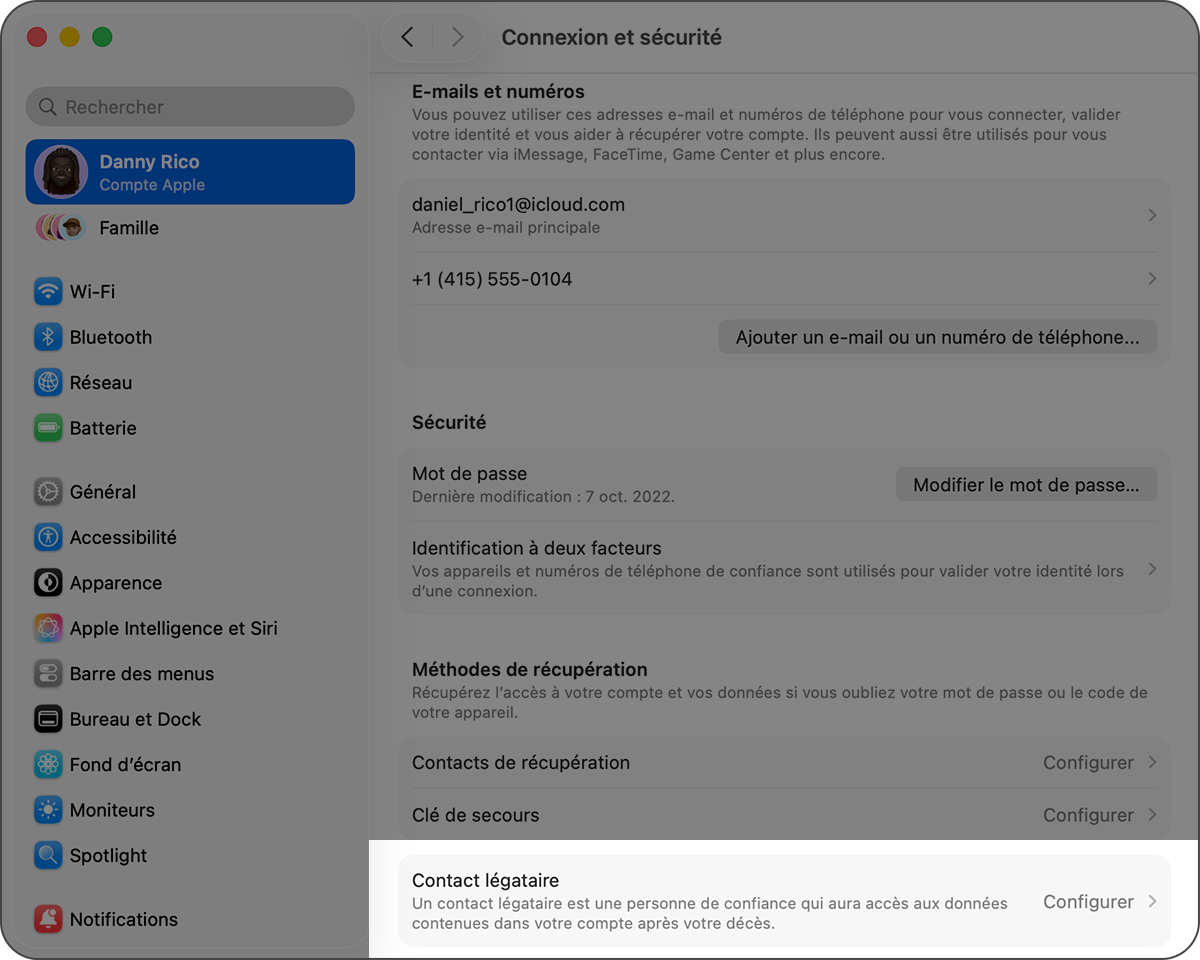The width and height of the screenshot is (1200, 960).
Task: Open the Accessibilité icon
Action: (48, 537)
